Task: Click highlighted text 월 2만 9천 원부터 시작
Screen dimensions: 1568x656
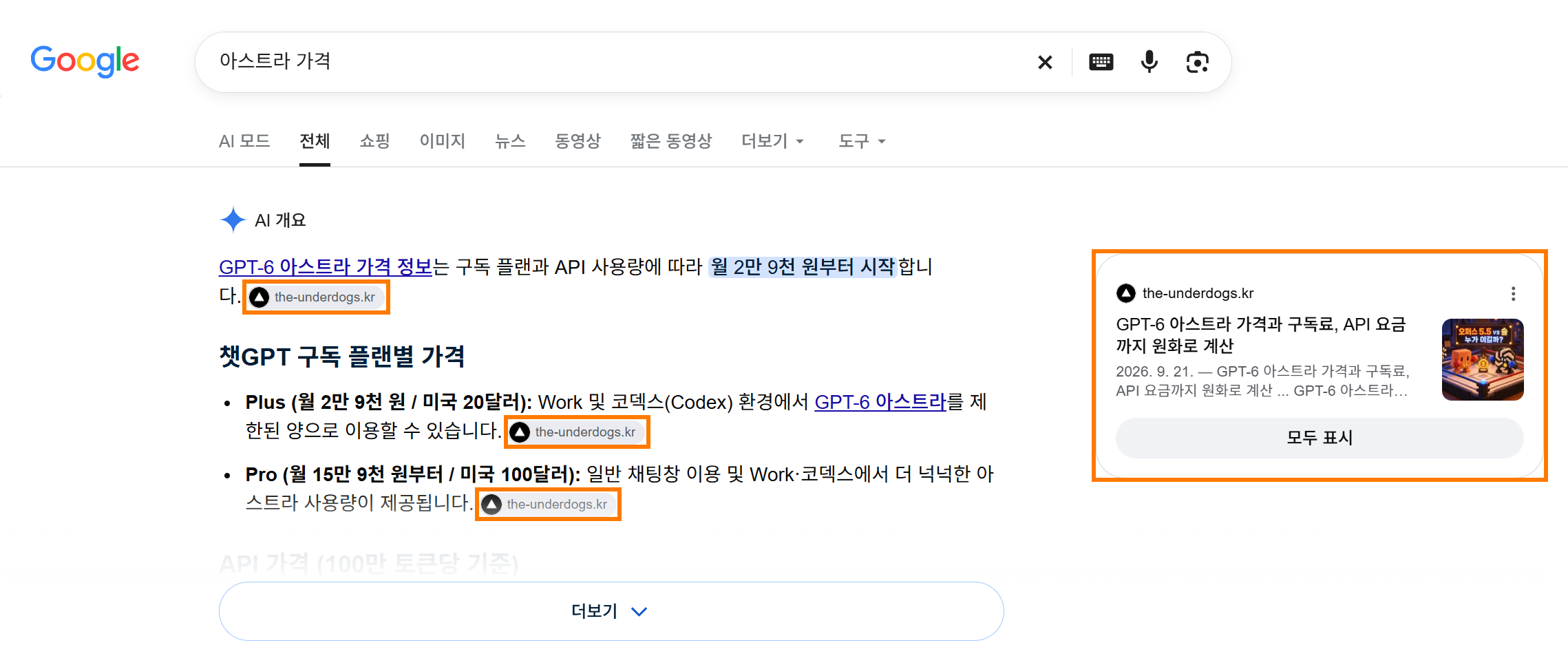Action: 803,266
